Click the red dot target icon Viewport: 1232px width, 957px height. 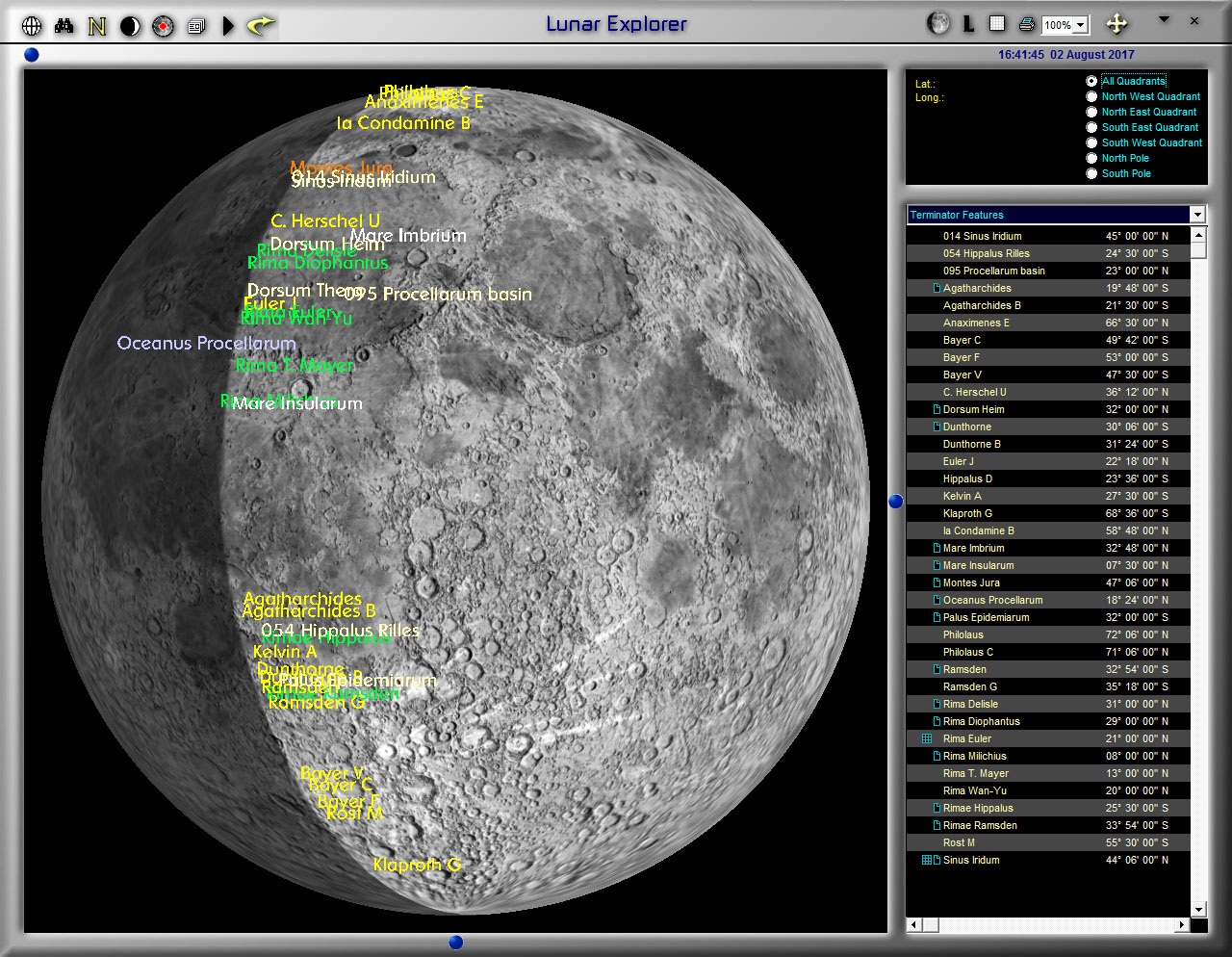click(163, 26)
